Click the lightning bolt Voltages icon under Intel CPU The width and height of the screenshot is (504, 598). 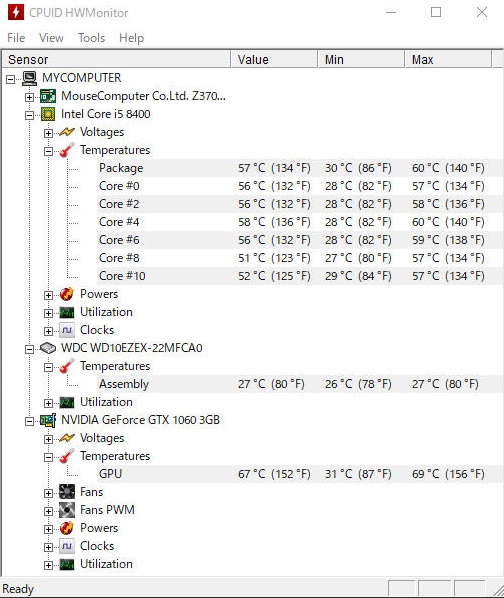(67, 132)
